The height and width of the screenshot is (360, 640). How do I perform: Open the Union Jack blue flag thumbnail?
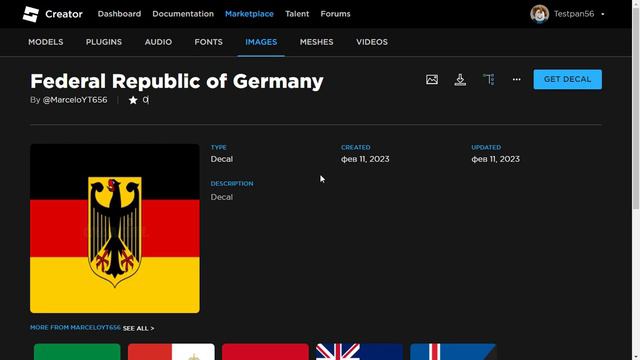point(359,351)
